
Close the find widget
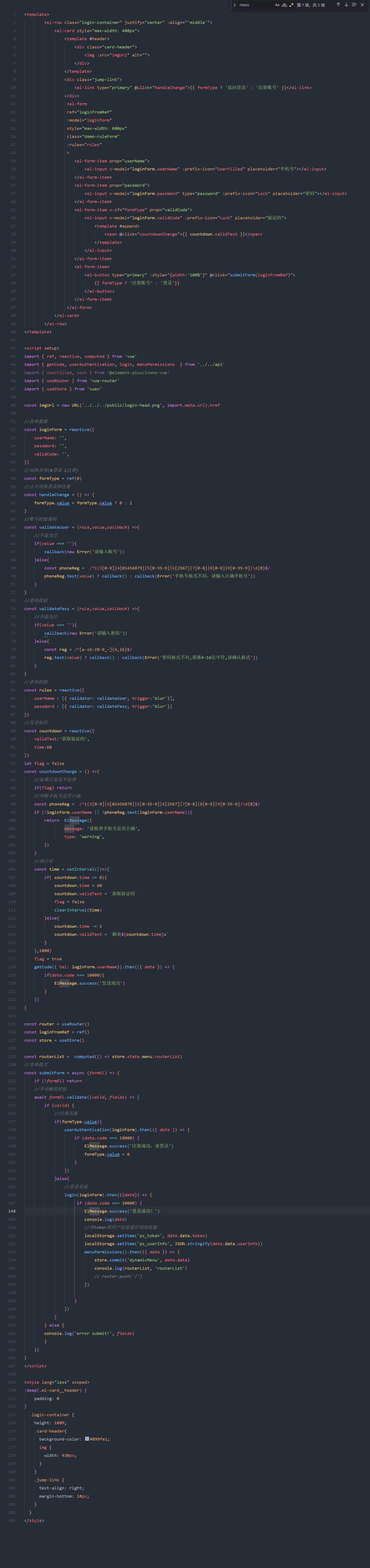tap(362, 5)
